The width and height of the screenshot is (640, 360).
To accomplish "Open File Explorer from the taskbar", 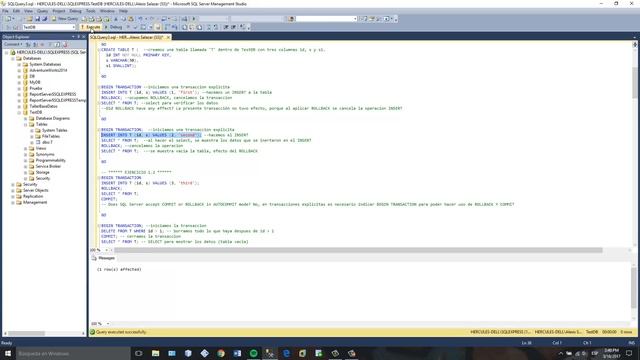I will [x=156, y=353].
